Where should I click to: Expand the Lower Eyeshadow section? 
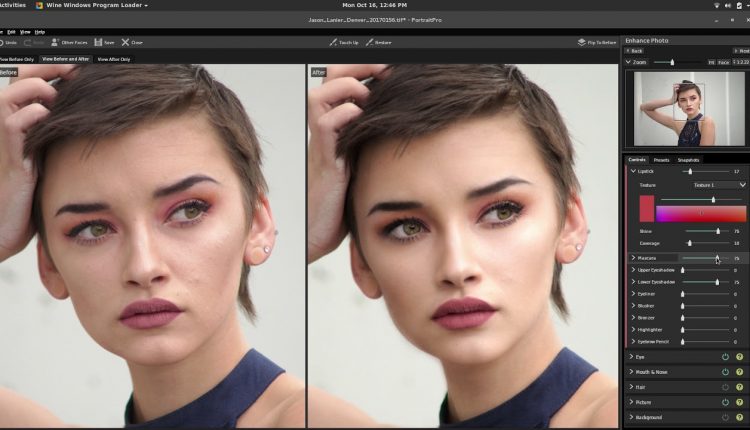pyautogui.click(x=633, y=282)
